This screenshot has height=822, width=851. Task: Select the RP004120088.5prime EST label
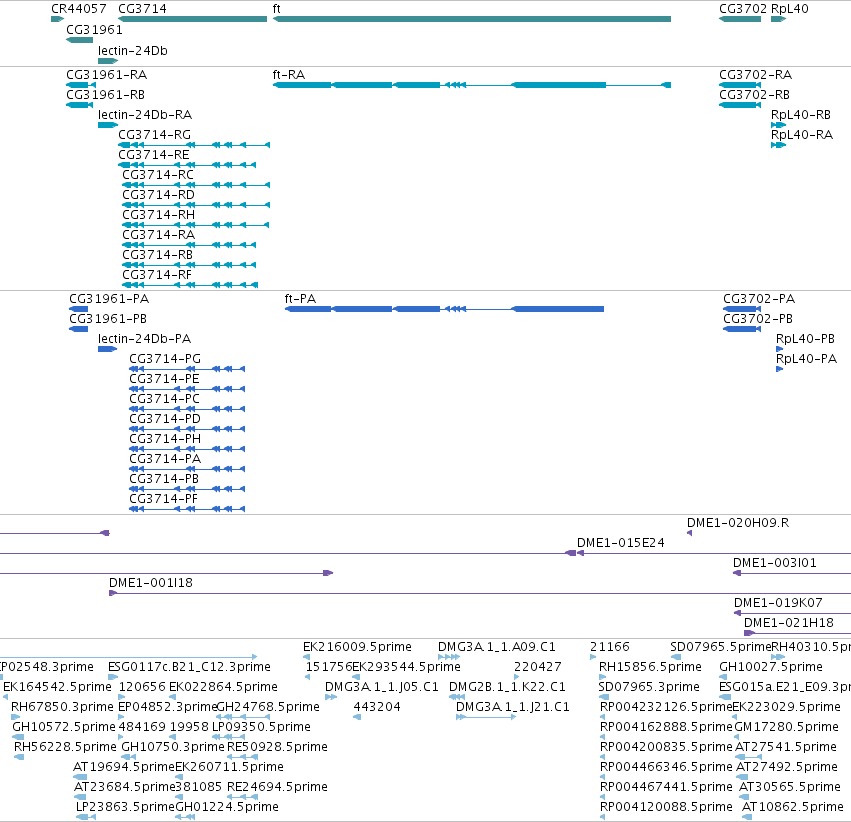[x=666, y=808]
